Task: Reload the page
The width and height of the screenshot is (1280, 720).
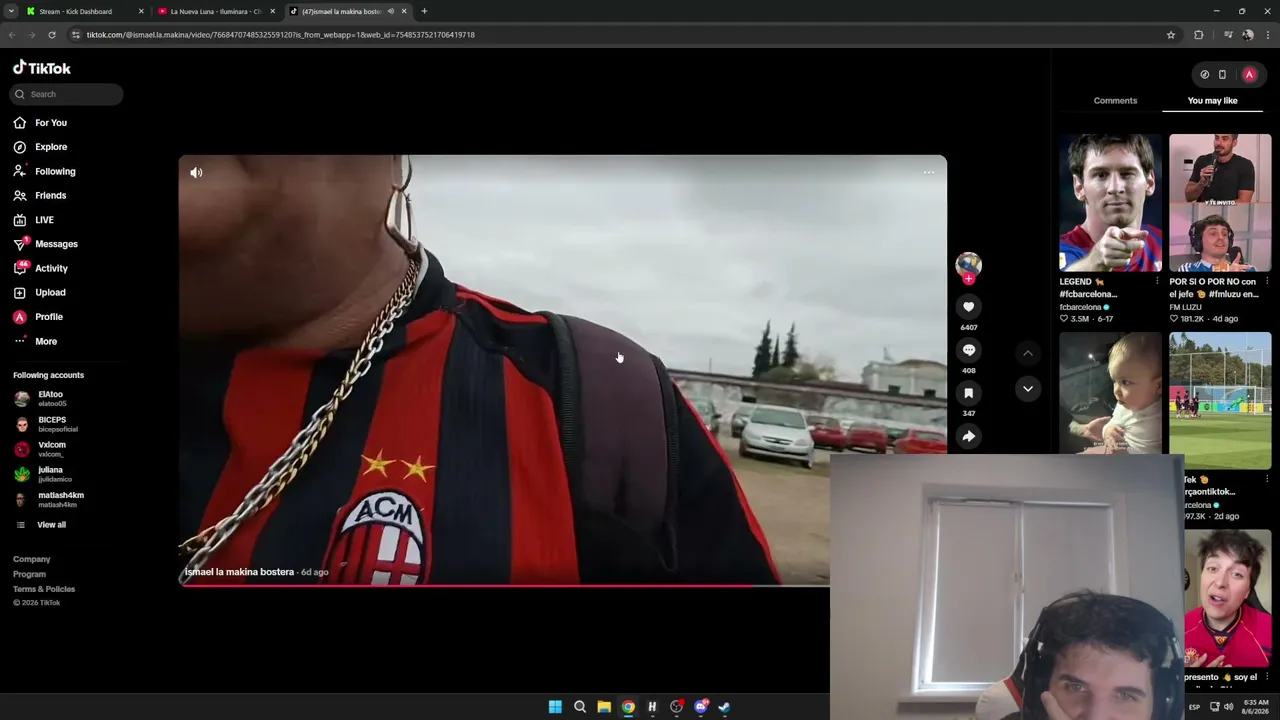Action: pos(52,35)
